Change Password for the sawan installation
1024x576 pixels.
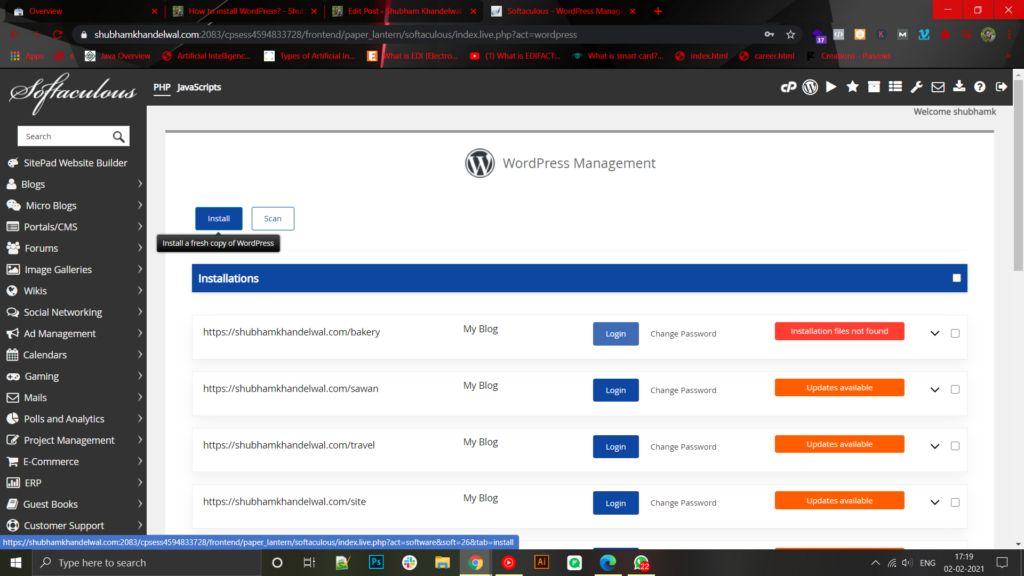(683, 391)
